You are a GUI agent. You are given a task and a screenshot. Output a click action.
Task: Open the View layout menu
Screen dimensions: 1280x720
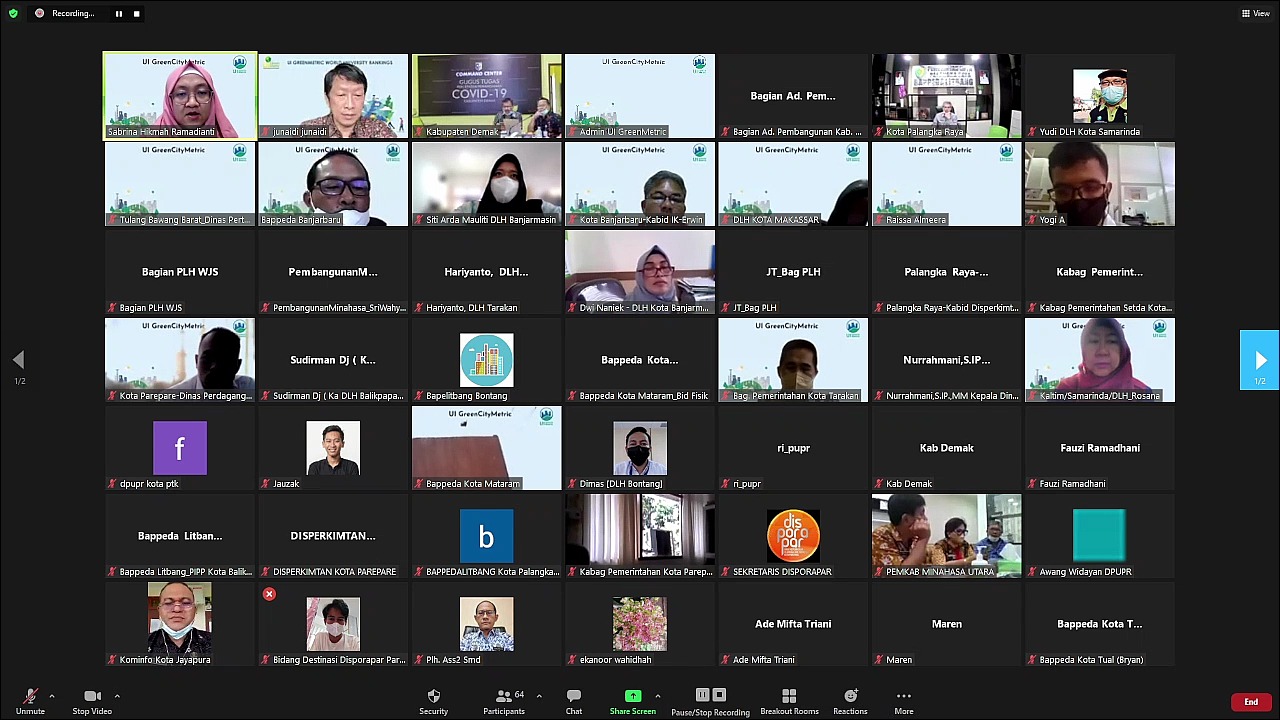click(1255, 13)
